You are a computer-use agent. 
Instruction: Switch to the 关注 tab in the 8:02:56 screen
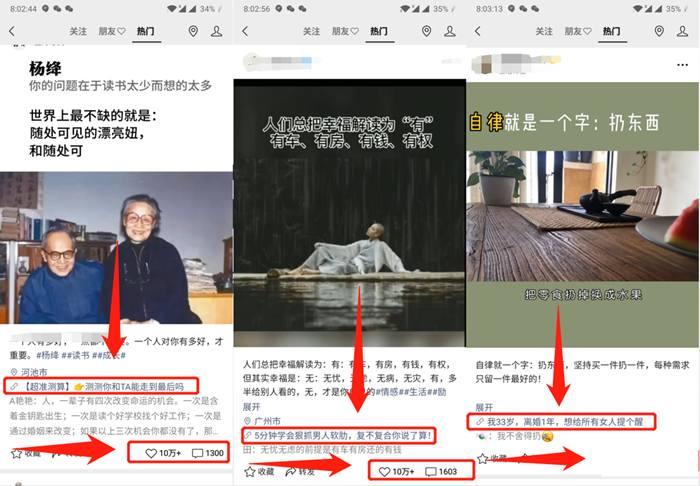coord(312,31)
